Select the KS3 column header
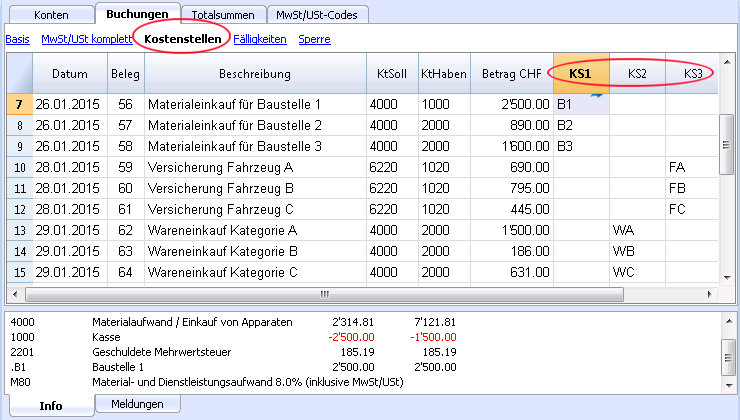 point(692,74)
